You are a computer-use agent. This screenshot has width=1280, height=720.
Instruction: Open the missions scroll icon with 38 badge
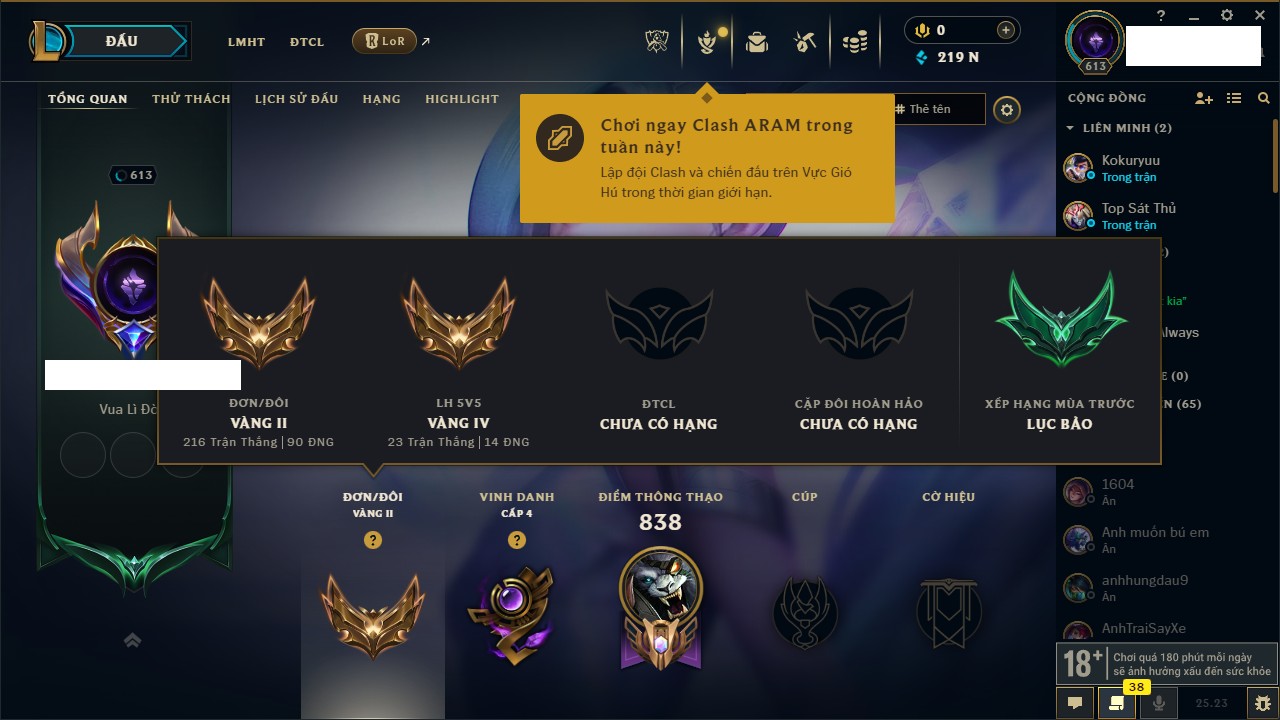1115,703
